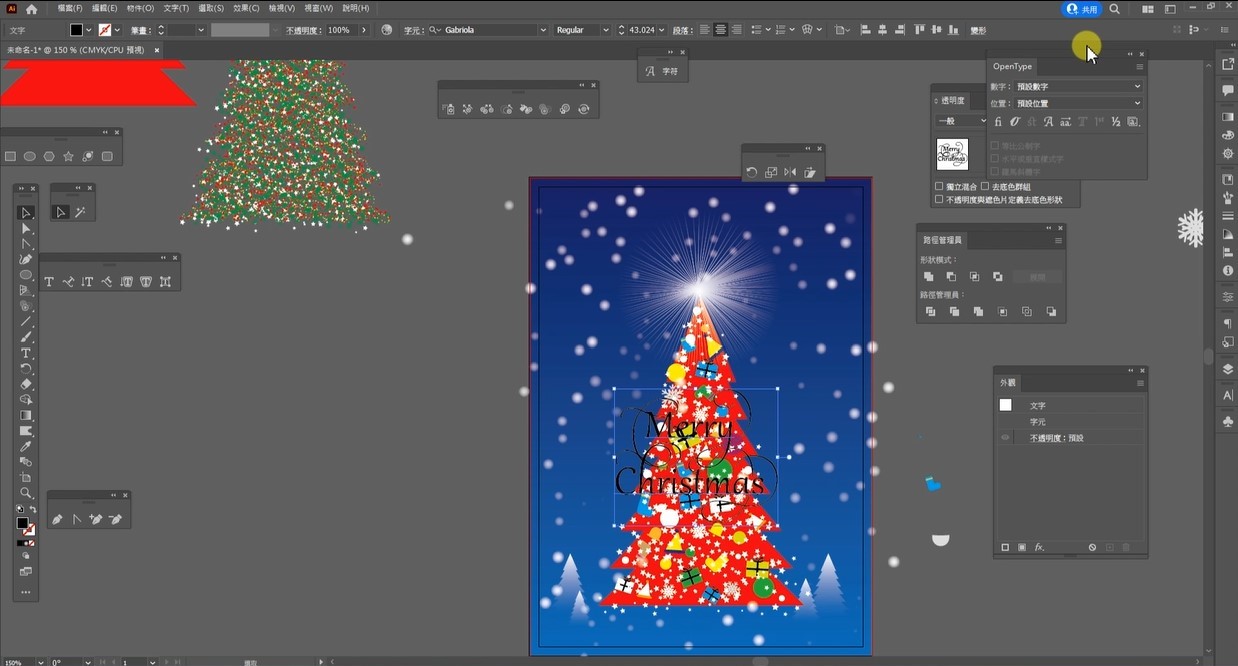The image size is (1238, 666).
Task: Click the Eraser tool
Action: (x=26, y=384)
